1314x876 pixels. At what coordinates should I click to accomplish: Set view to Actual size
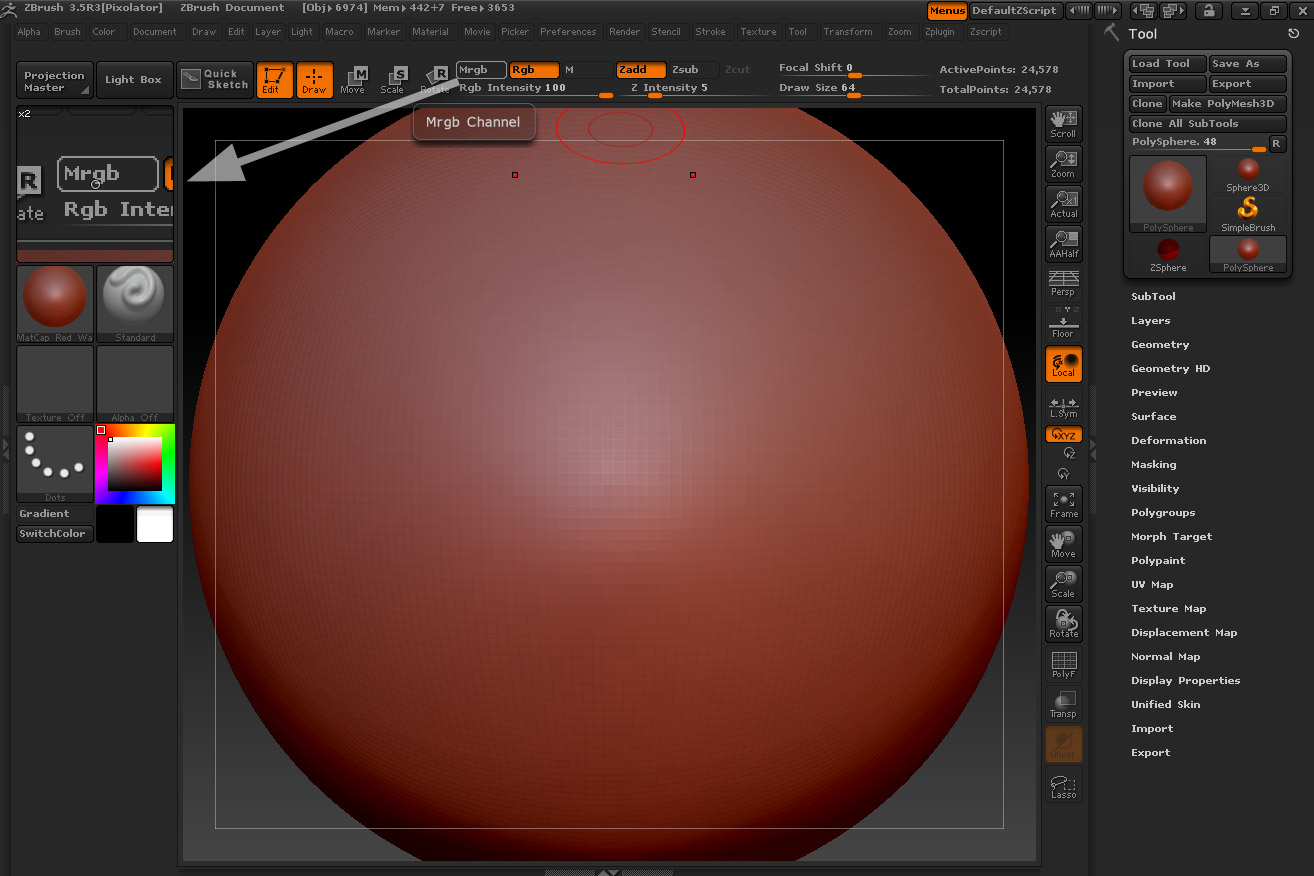(1063, 204)
